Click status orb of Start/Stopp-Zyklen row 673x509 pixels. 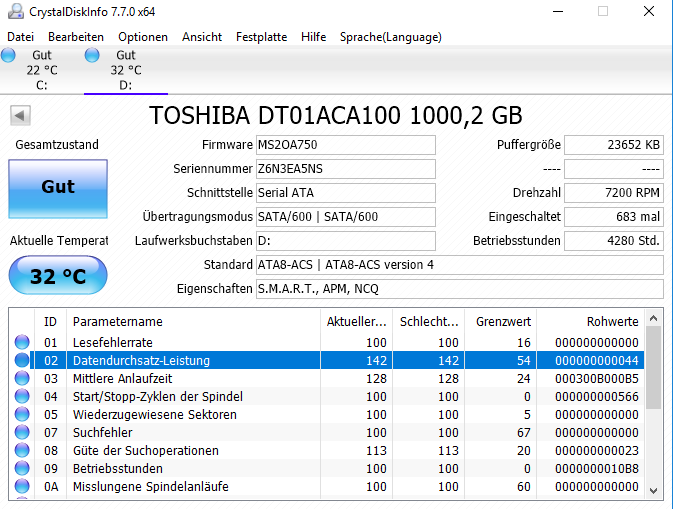(22, 396)
